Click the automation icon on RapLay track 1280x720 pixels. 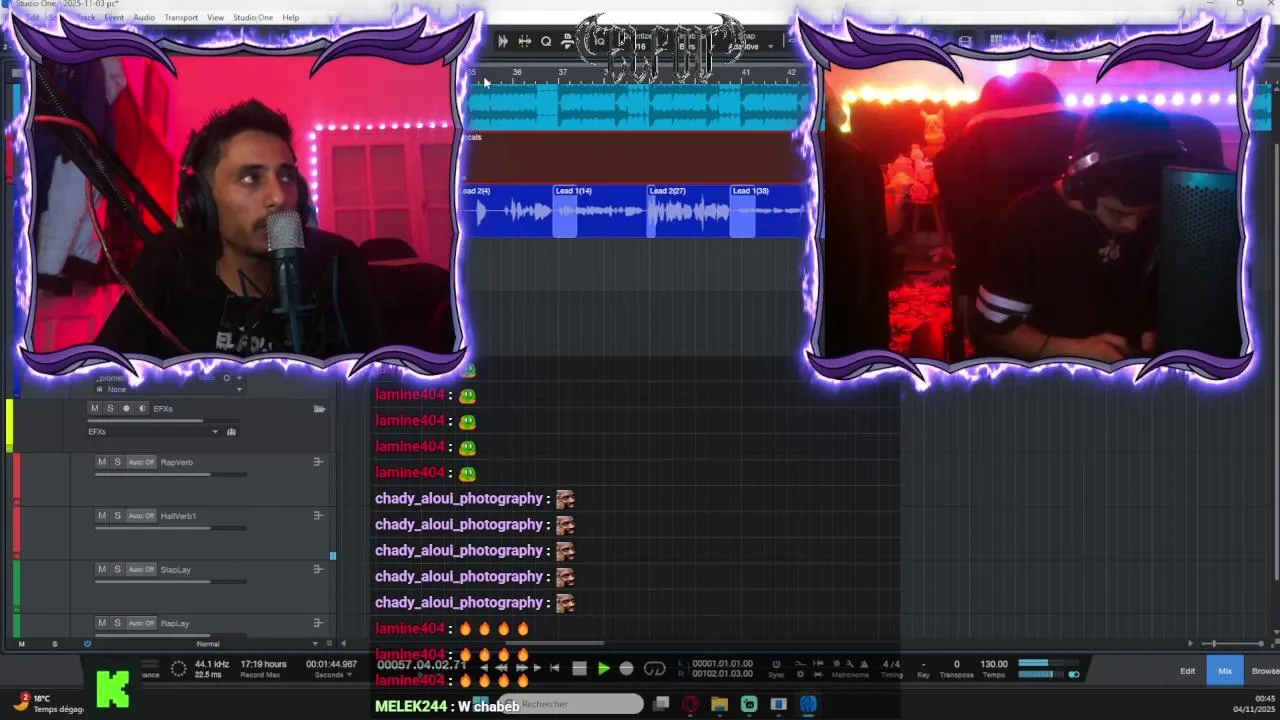318,623
